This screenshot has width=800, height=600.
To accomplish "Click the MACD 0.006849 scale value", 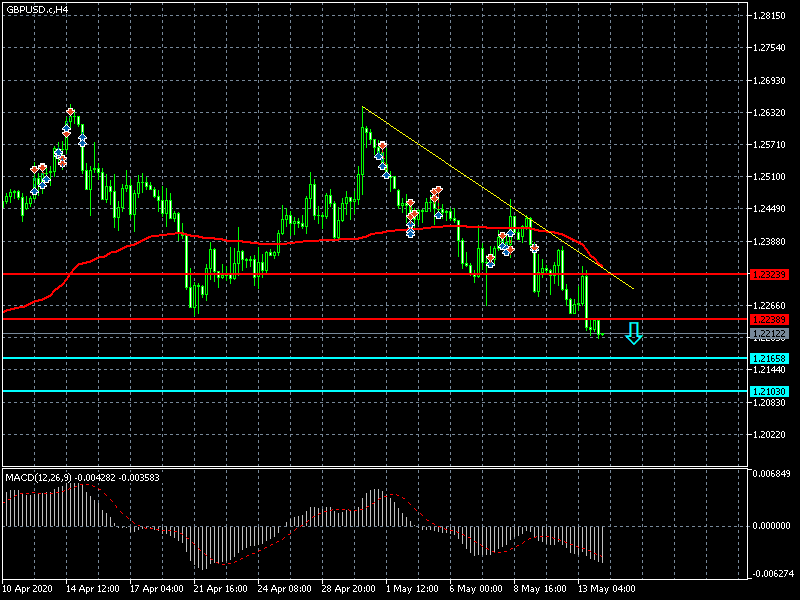I will click(772, 473).
